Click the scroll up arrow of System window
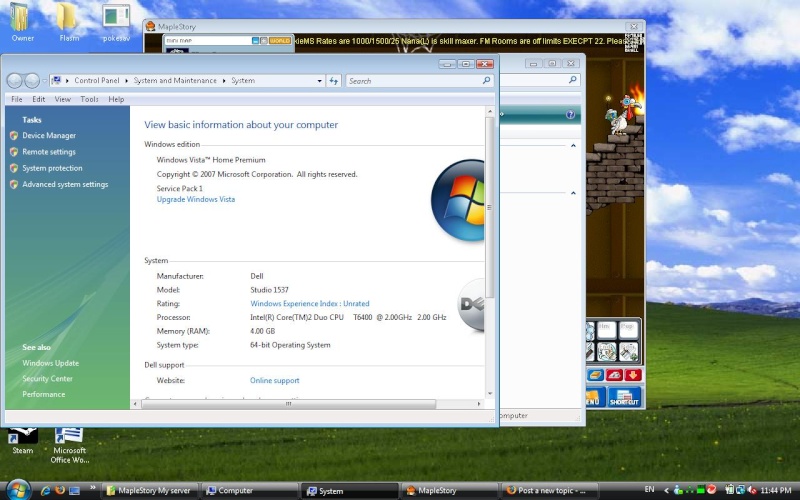Screen dimensions: 800x500 tap(490, 111)
